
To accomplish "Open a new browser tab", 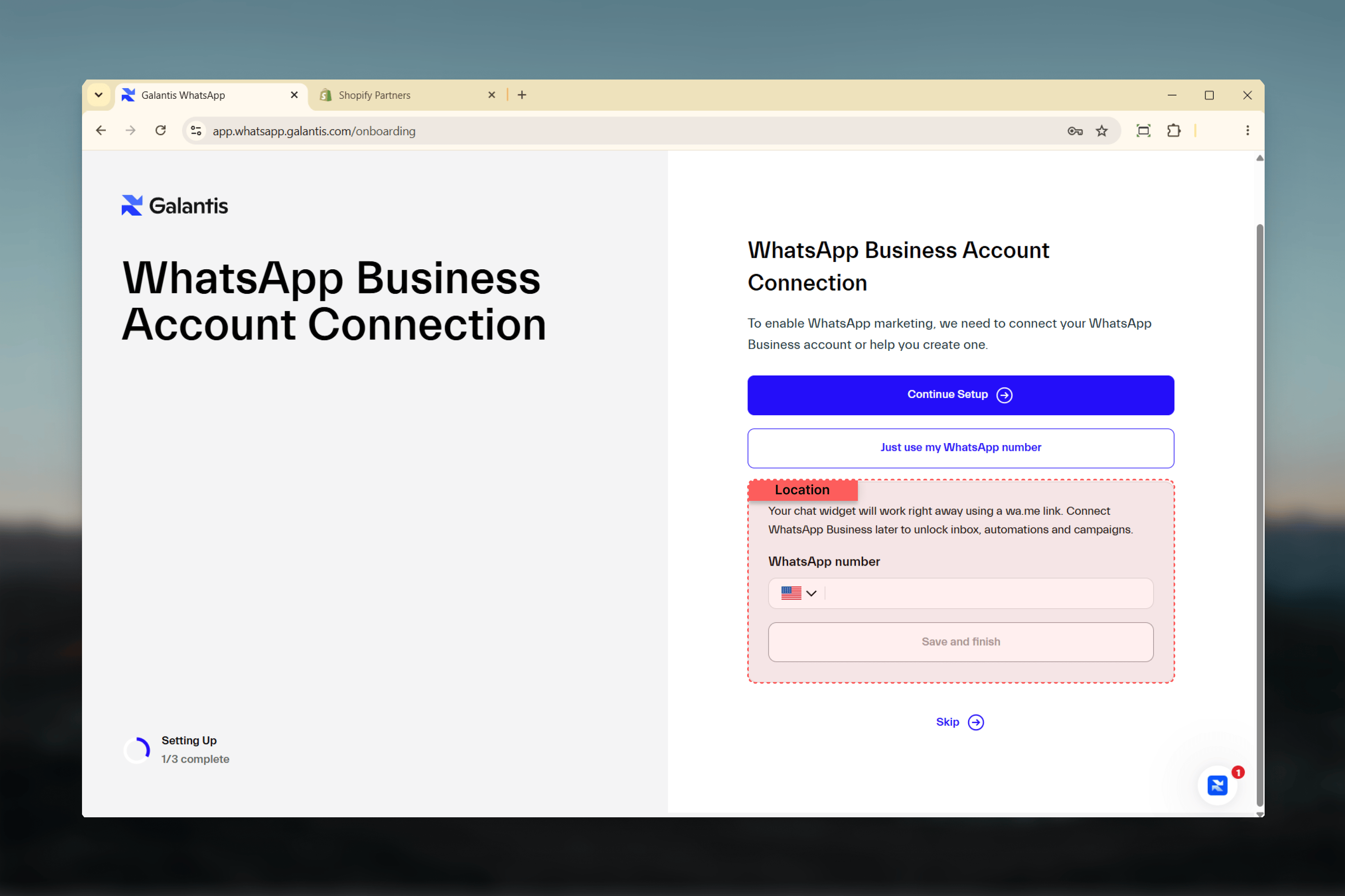I will (x=522, y=95).
